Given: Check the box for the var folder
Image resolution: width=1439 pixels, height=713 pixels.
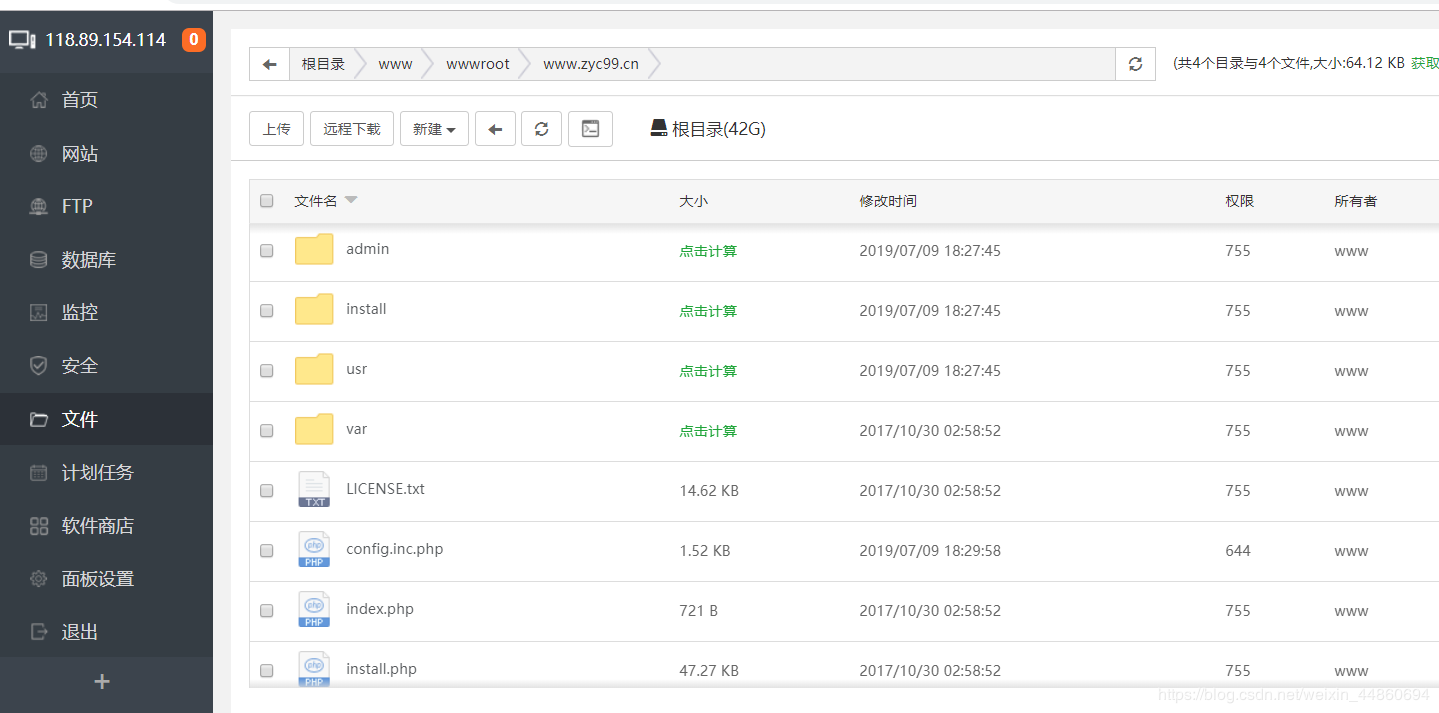Looking at the screenshot, I should point(267,431).
